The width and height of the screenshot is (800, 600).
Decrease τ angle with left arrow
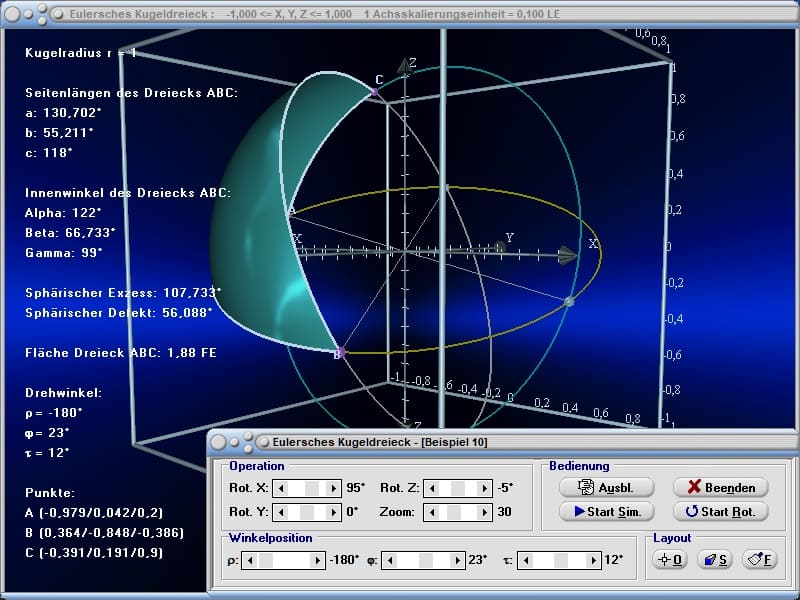(526, 560)
